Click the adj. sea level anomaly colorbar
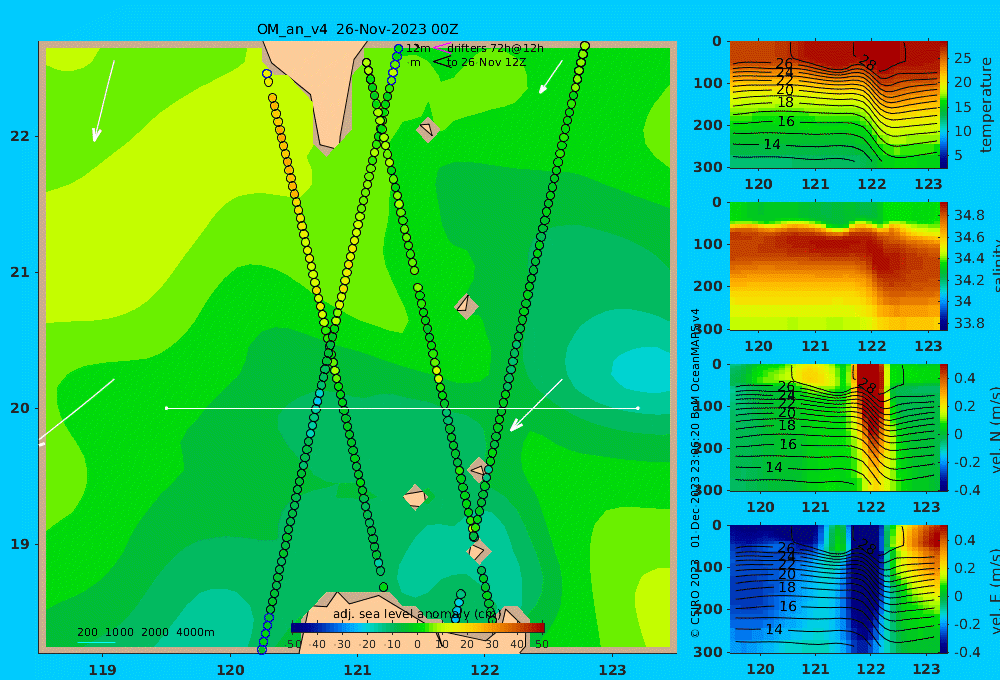1000x680 pixels. 418,627
